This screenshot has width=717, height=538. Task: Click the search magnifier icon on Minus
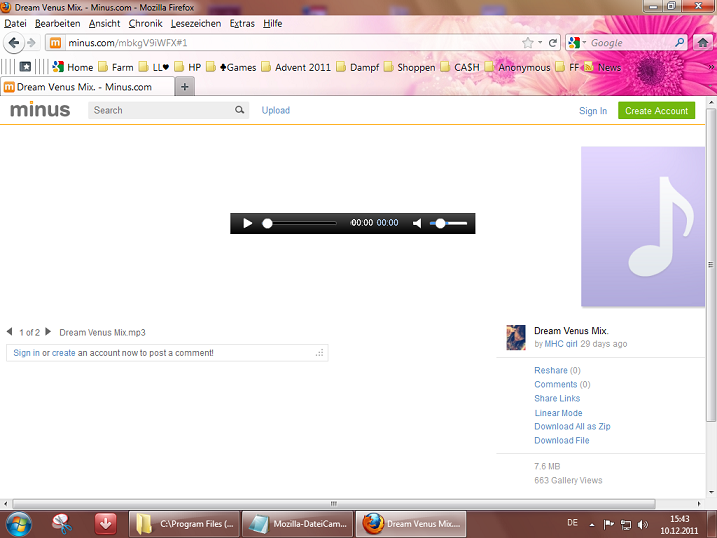point(240,110)
